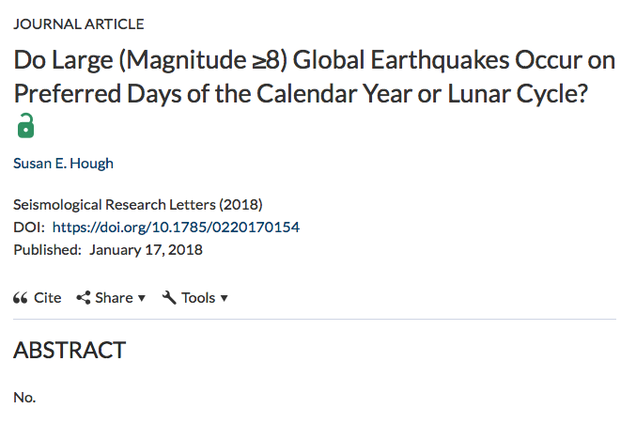Open the Tools menu label

pos(198,298)
